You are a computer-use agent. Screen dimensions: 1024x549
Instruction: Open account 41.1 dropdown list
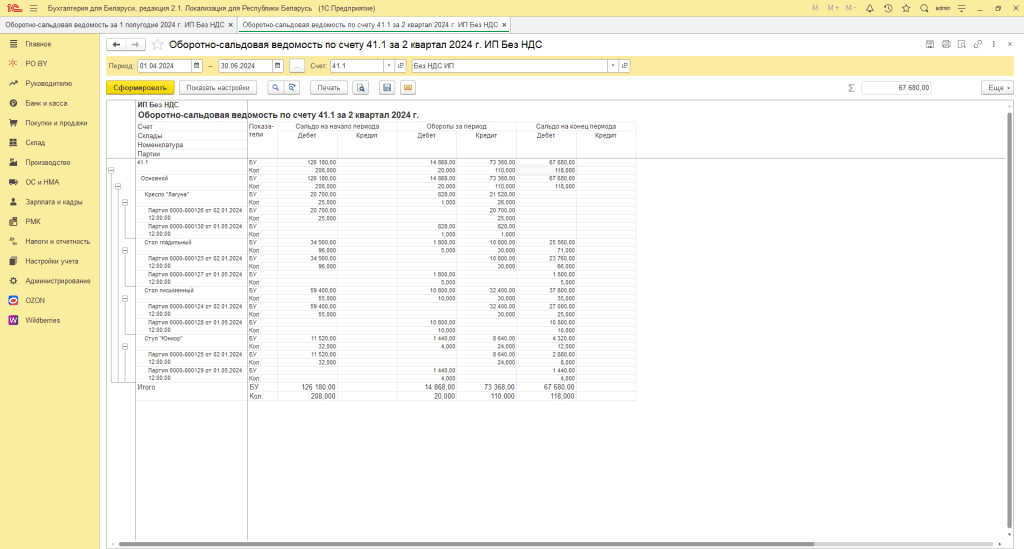(389, 66)
